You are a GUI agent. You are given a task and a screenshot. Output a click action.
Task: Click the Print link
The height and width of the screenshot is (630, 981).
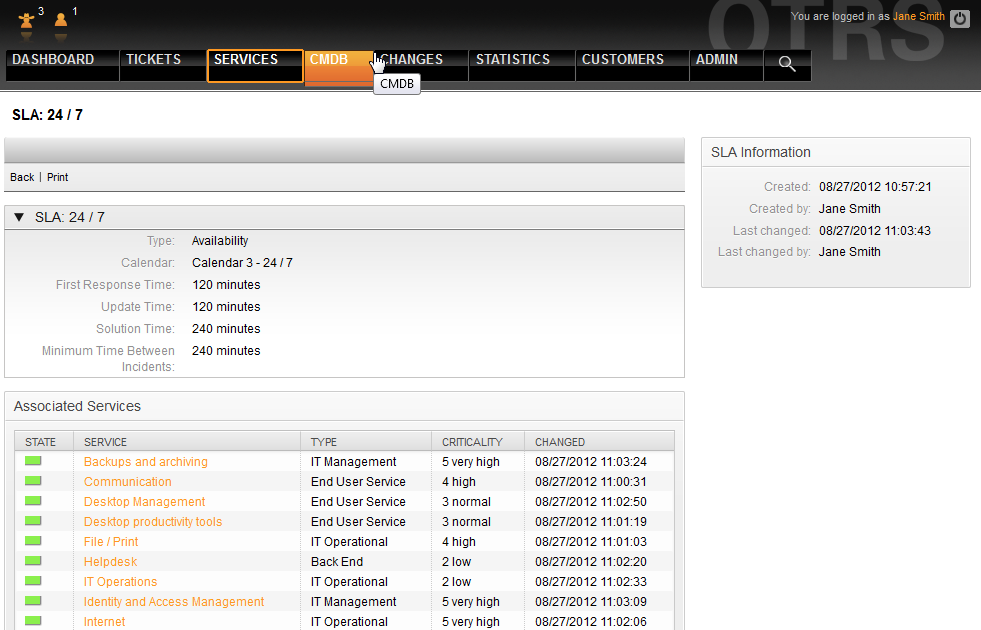(58, 177)
